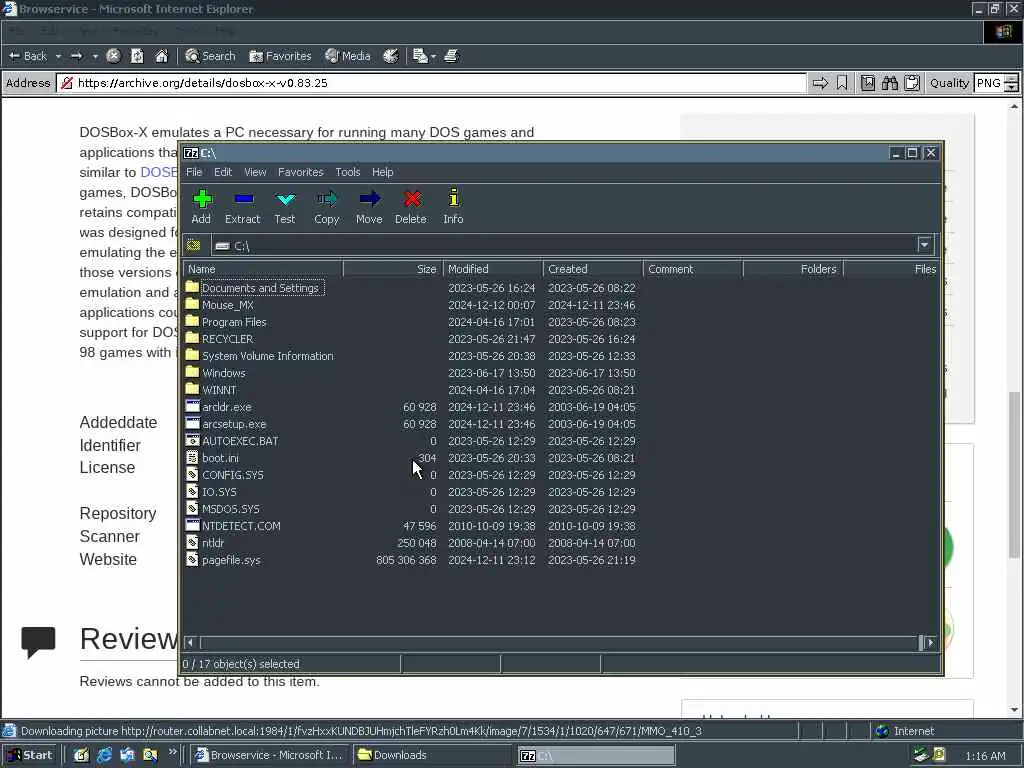Select the pagefile.sys file
This screenshot has width=1024, height=768.
click(x=231, y=560)
